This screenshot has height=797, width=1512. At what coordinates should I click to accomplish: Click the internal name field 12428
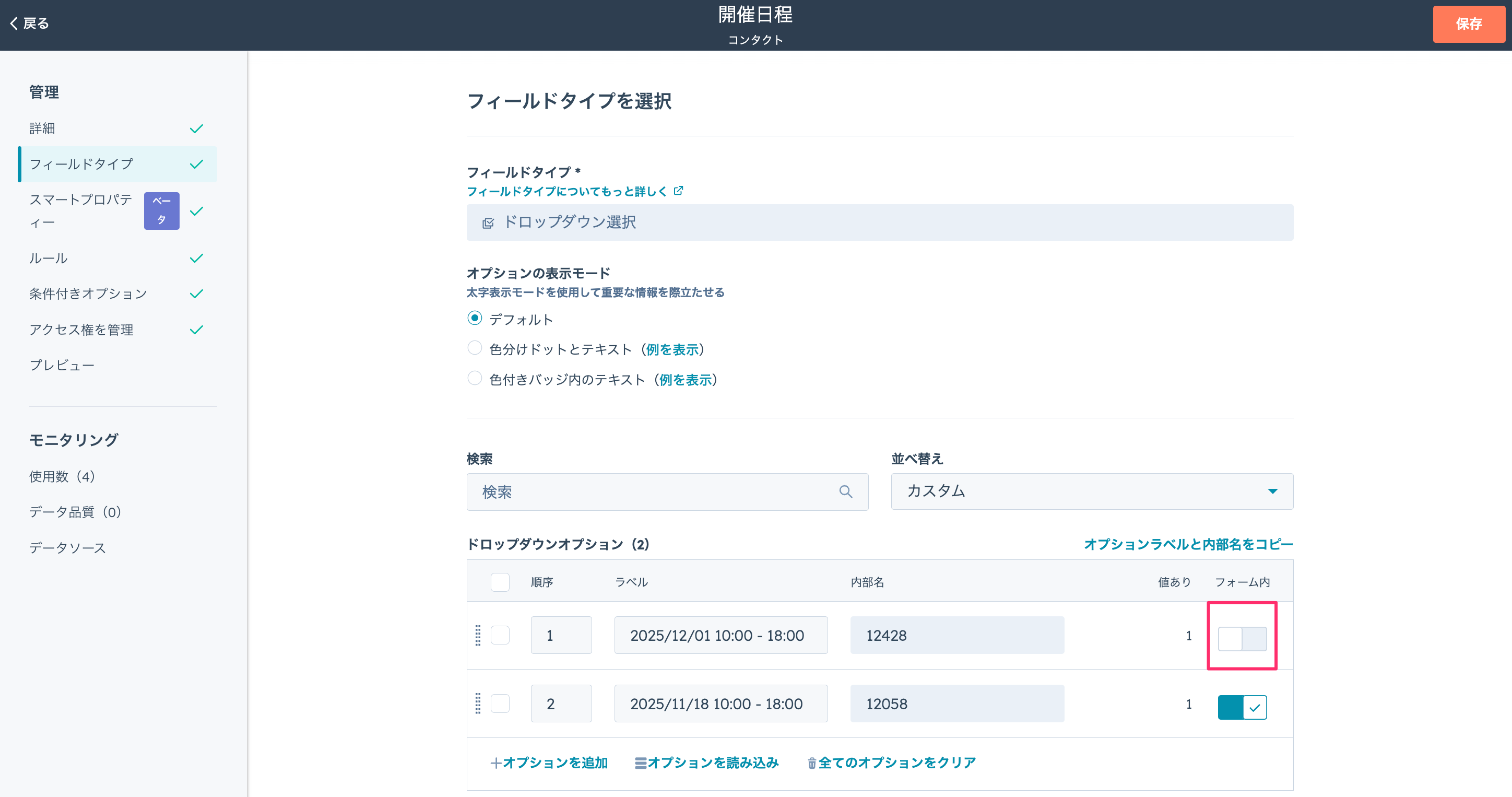click(x=956, y=635)
